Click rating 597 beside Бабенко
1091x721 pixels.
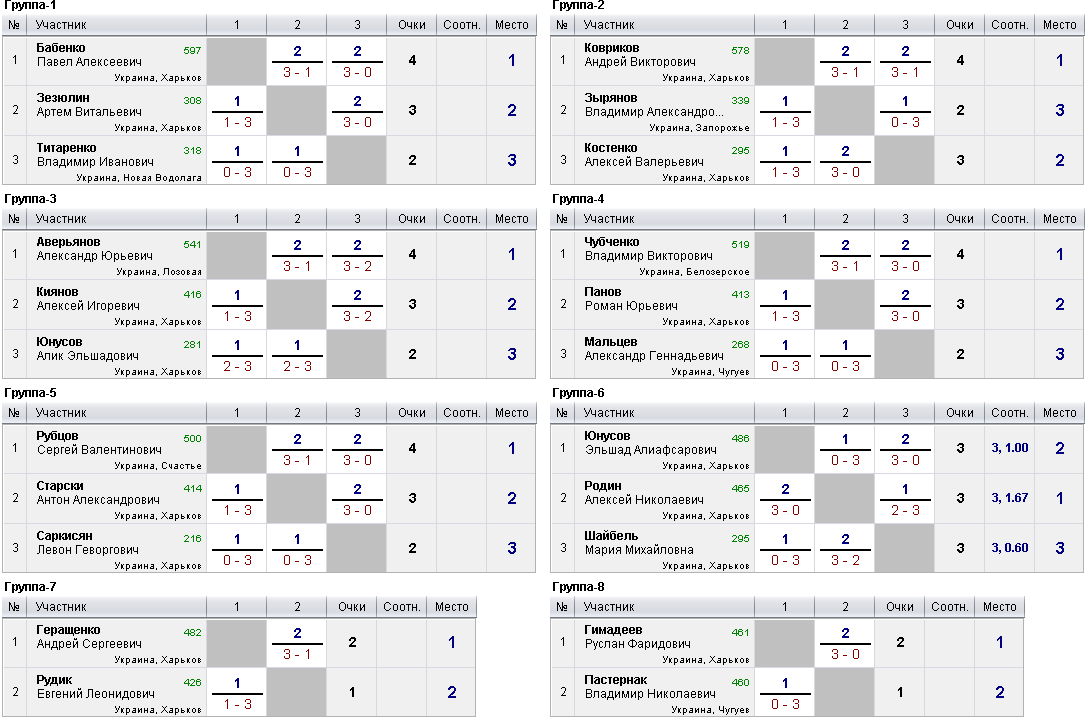192,50
